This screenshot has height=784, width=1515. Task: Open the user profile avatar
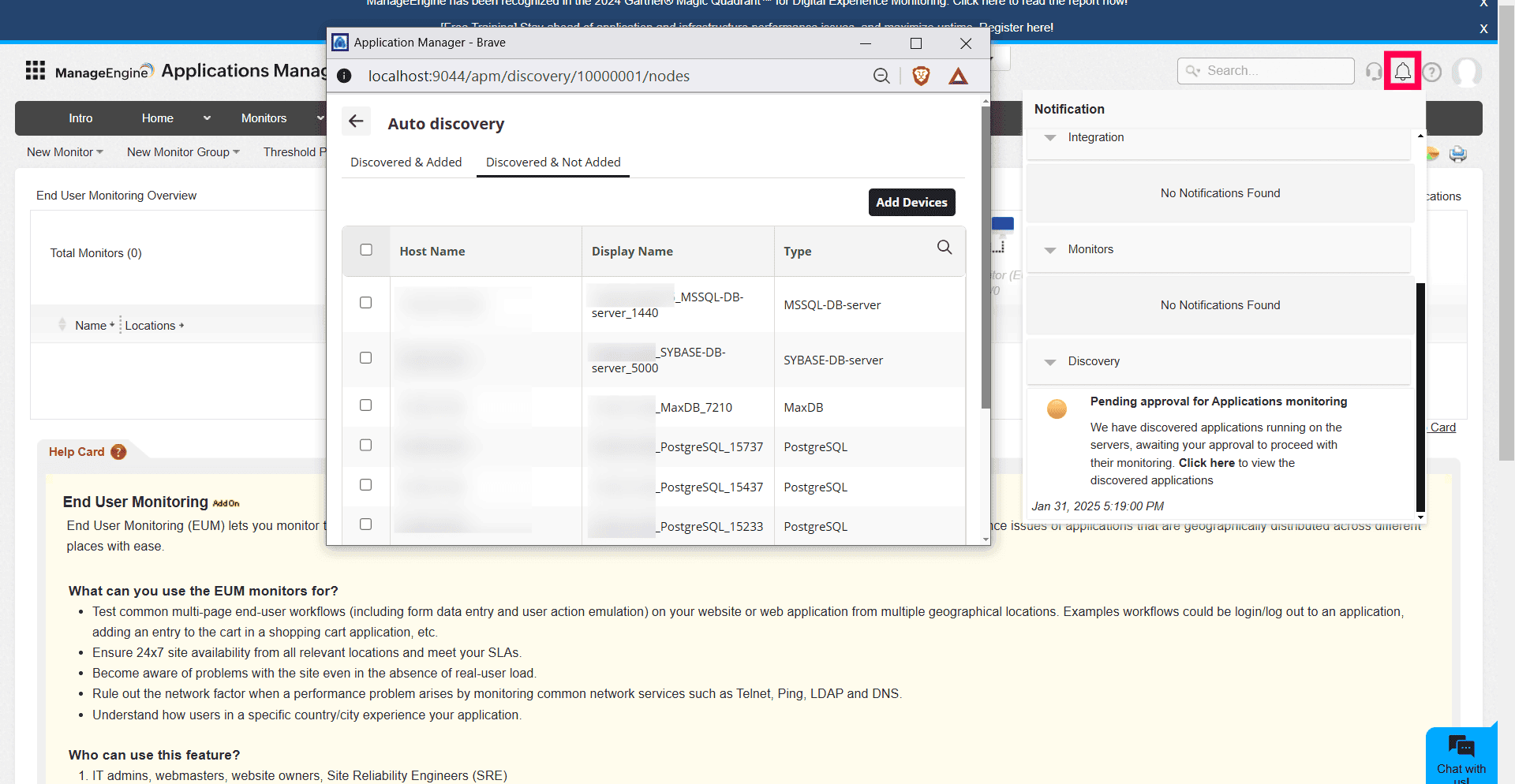pyautogui.click(x=1467, y=72)
